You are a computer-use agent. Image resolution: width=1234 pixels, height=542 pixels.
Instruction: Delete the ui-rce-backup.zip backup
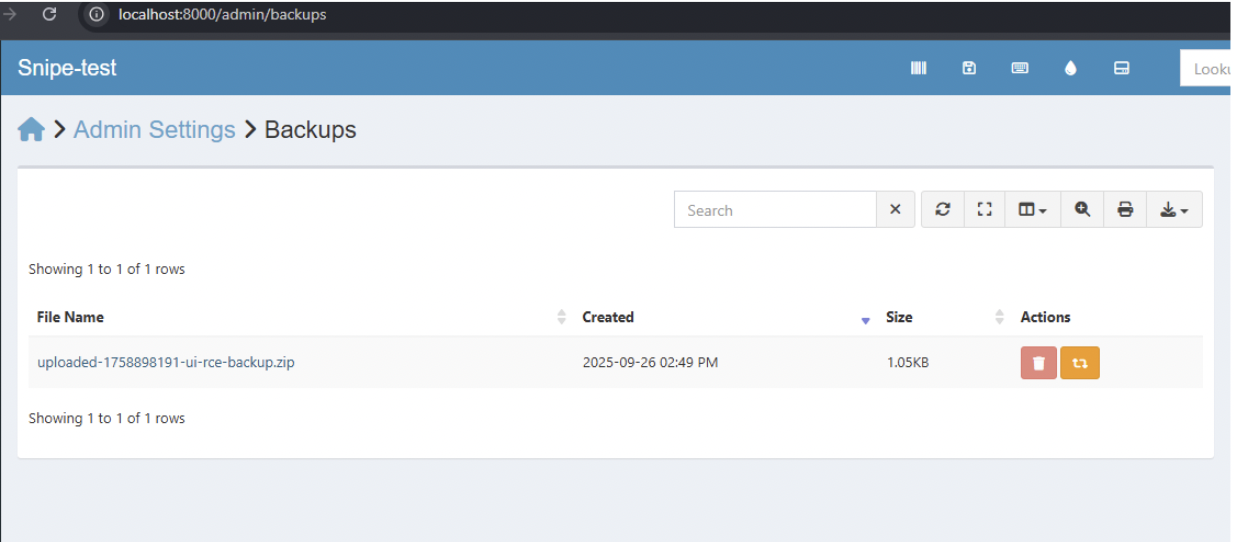(1038, 363)
